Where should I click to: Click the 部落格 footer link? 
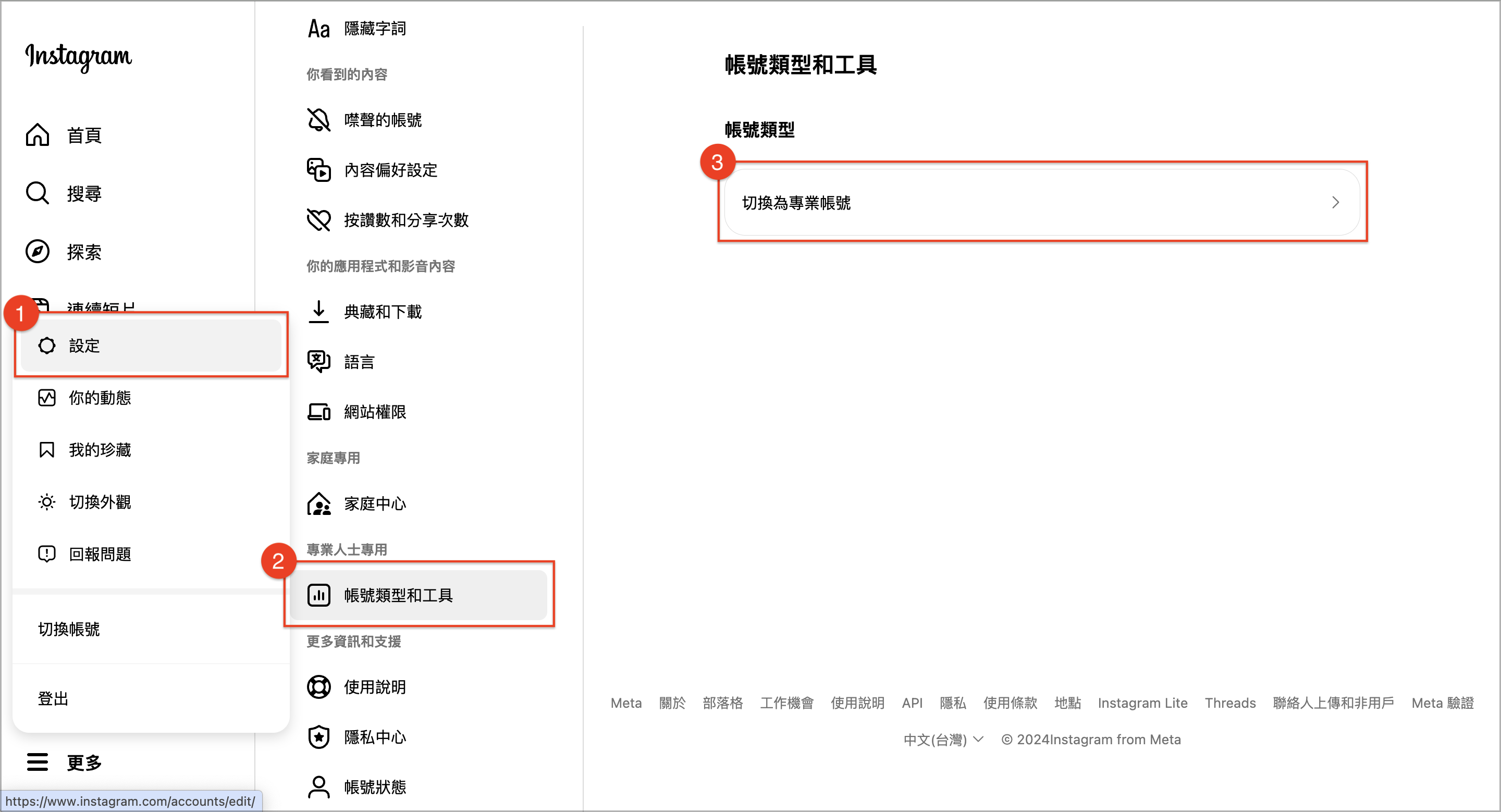coord(722,703)
